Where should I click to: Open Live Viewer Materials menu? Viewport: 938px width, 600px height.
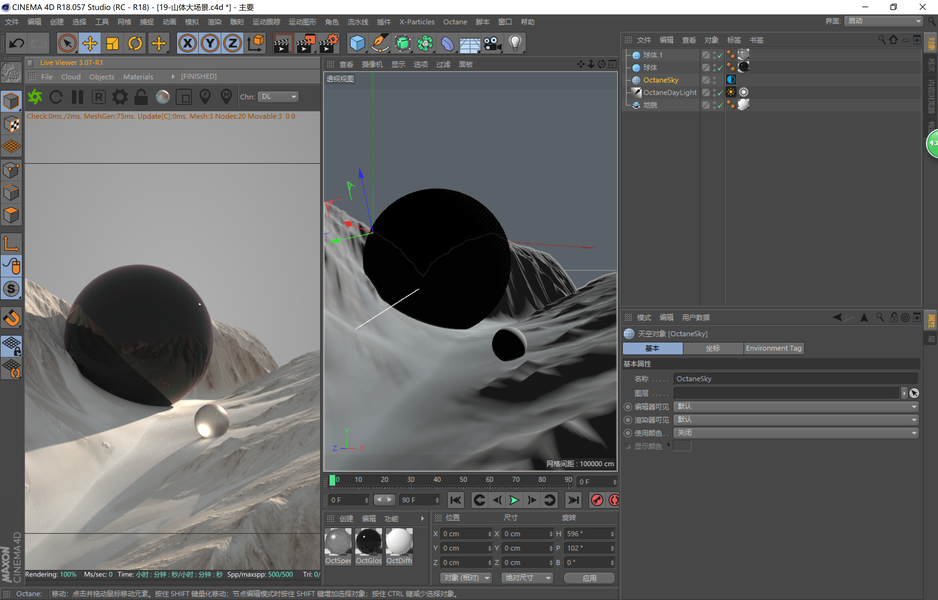tap(138, 77)
